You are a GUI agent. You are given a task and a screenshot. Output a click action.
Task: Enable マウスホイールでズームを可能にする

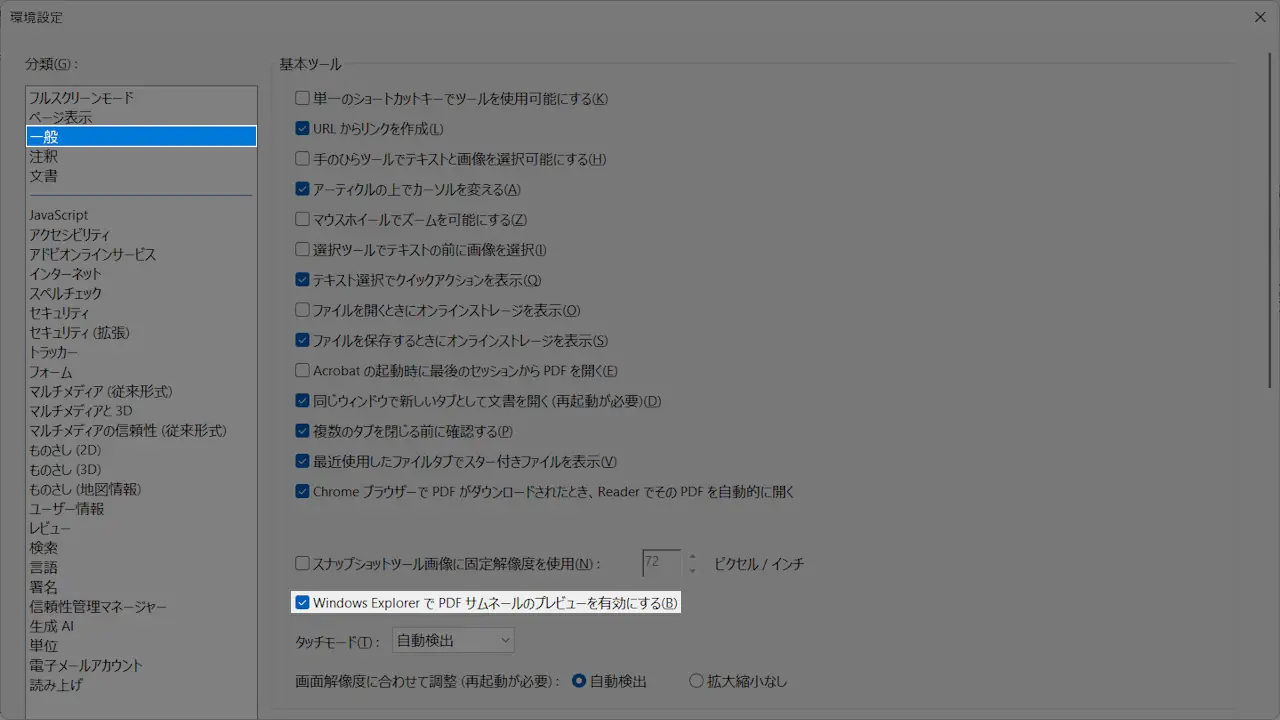(x=303, y=220)
